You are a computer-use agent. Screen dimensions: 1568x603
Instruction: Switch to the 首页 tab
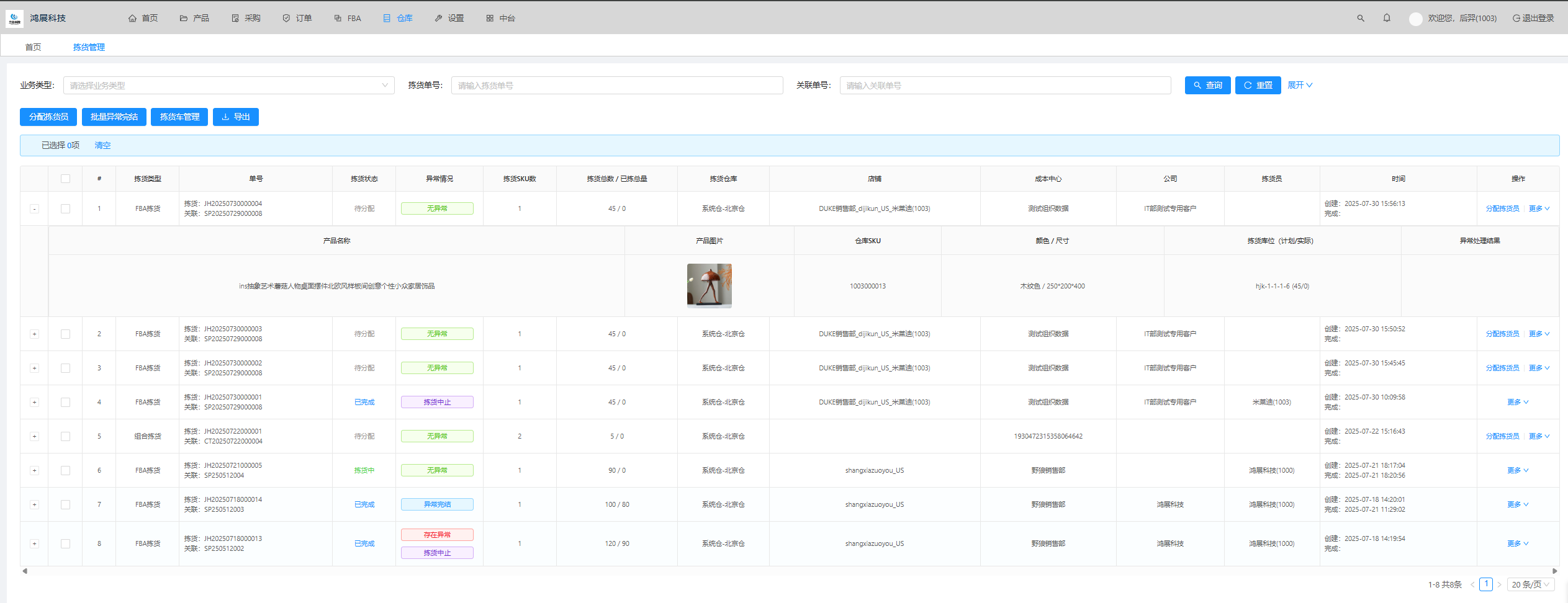[33, 47]
